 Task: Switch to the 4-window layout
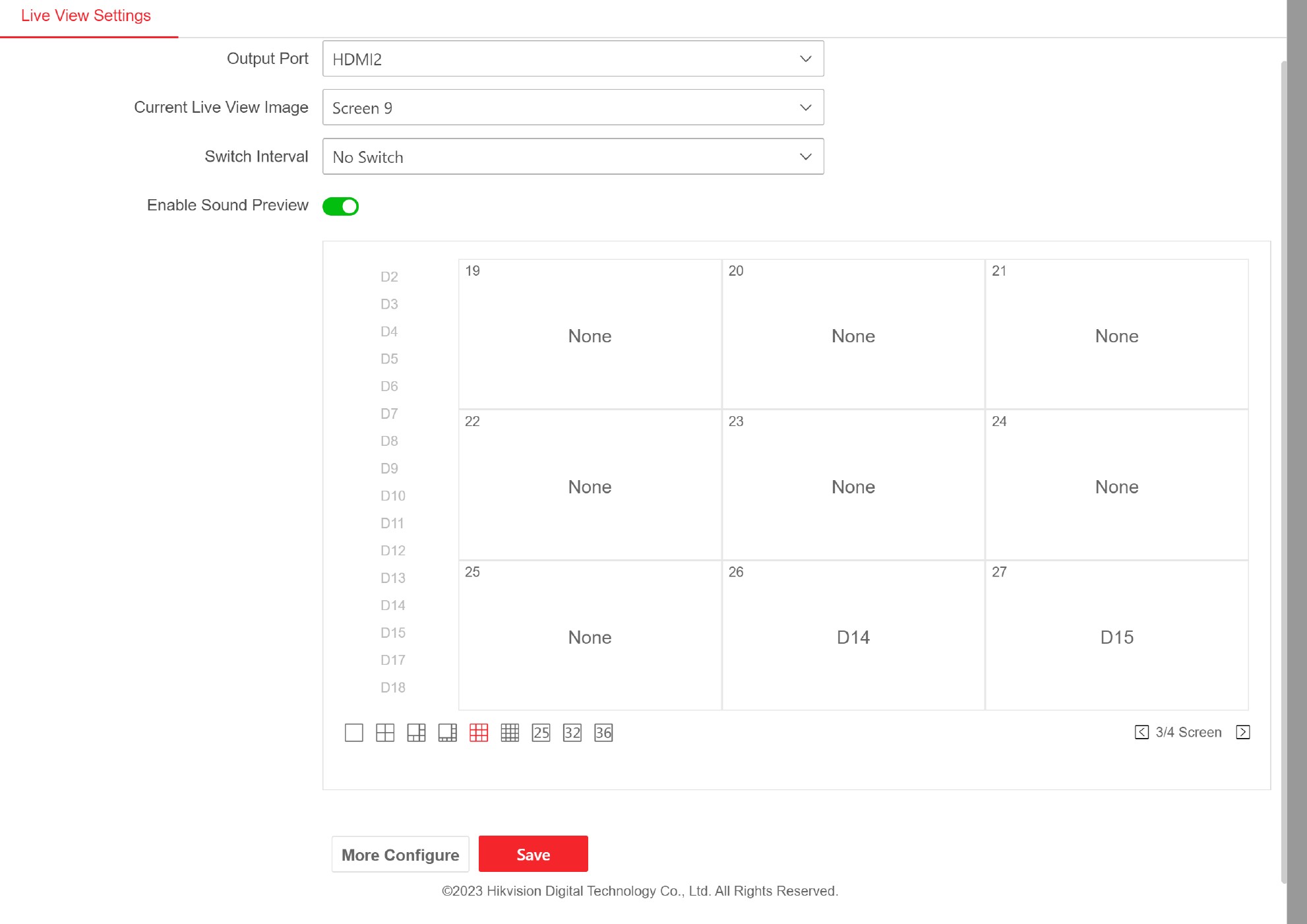(385, 733)
